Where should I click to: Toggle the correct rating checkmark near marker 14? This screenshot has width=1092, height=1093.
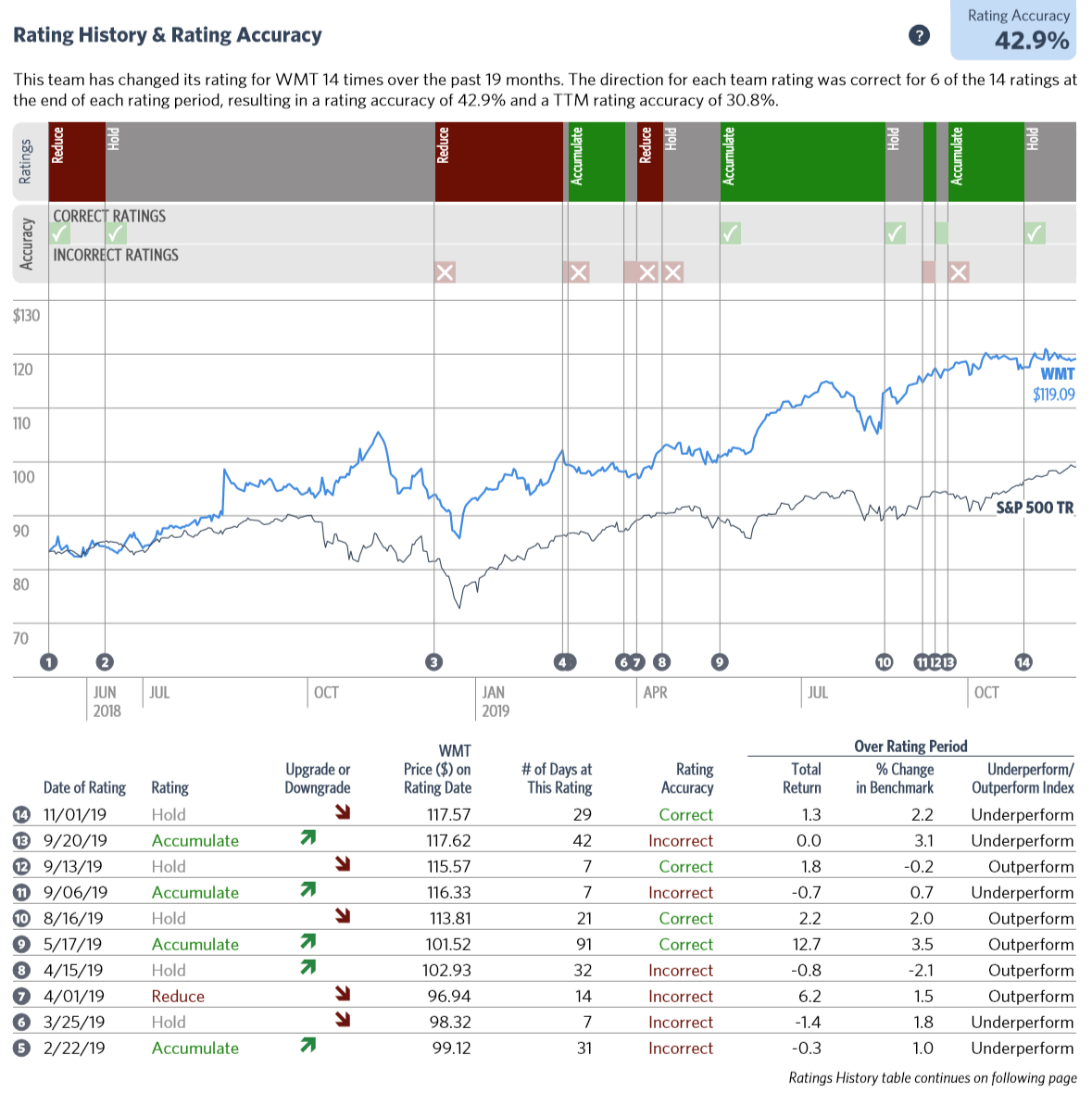click(x=1035, y=232)
